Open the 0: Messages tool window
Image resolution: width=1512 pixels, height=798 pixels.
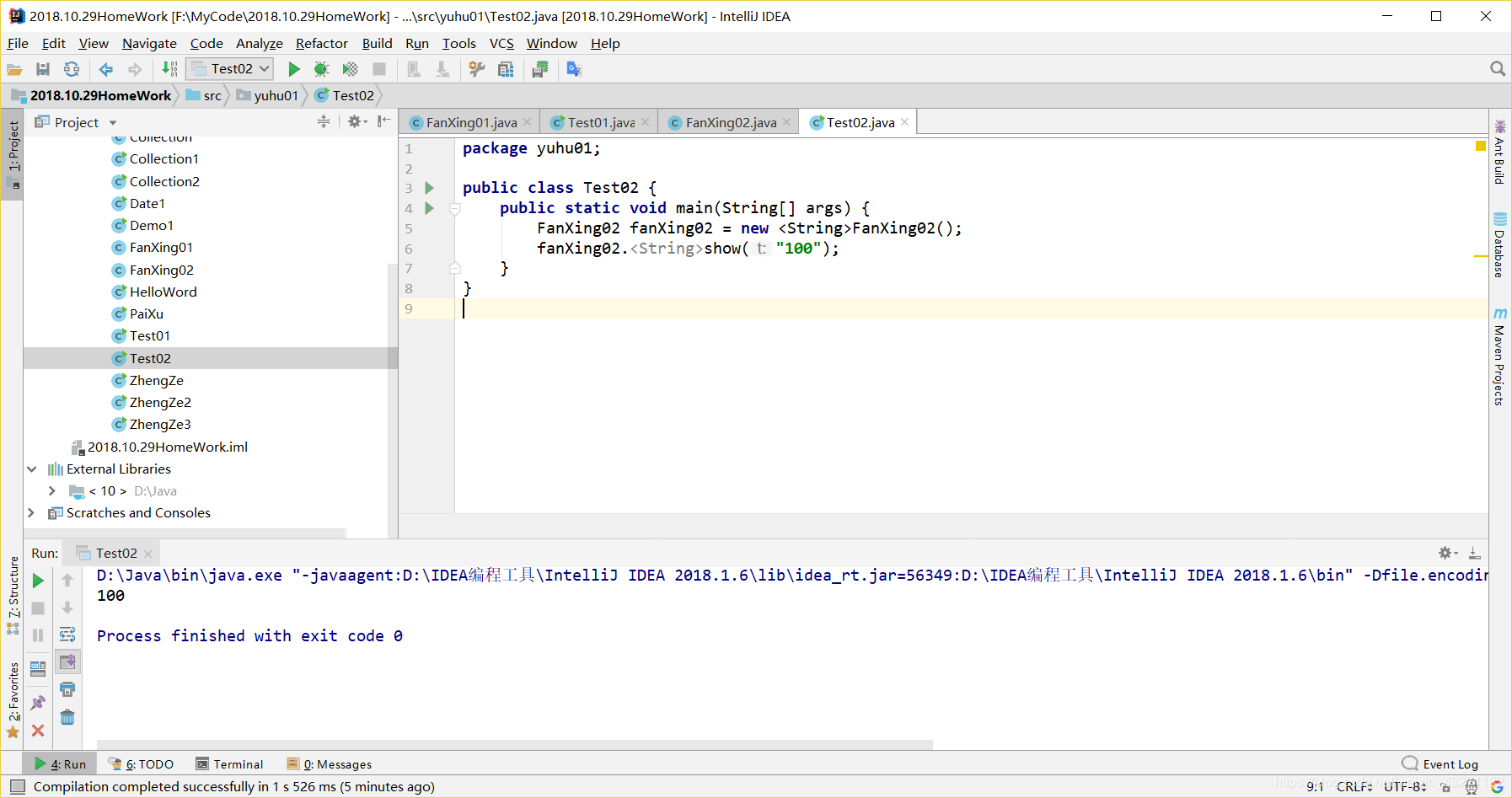[330, 764]
